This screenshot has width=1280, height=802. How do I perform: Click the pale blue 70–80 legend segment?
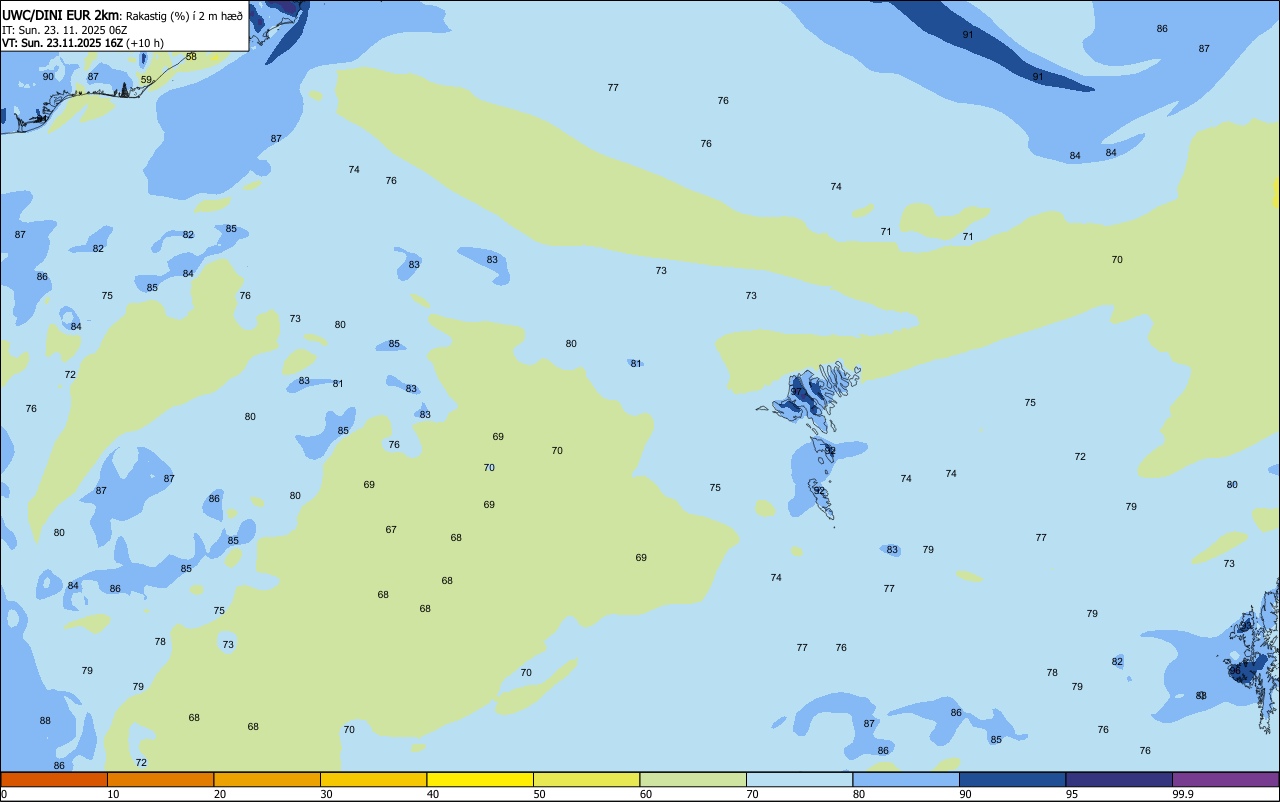[799, 780]
